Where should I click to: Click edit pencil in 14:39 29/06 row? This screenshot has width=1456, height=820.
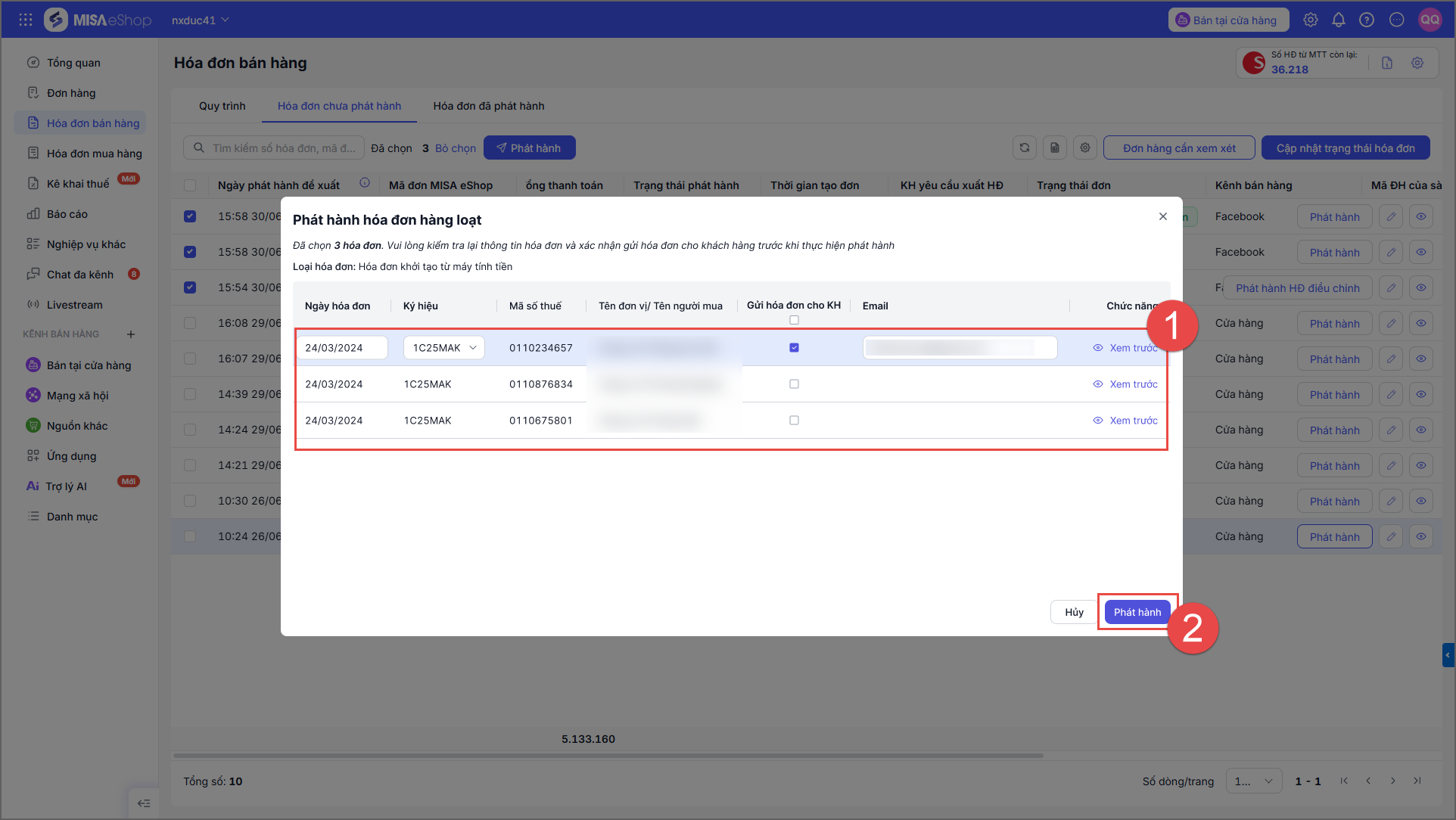1391,394
